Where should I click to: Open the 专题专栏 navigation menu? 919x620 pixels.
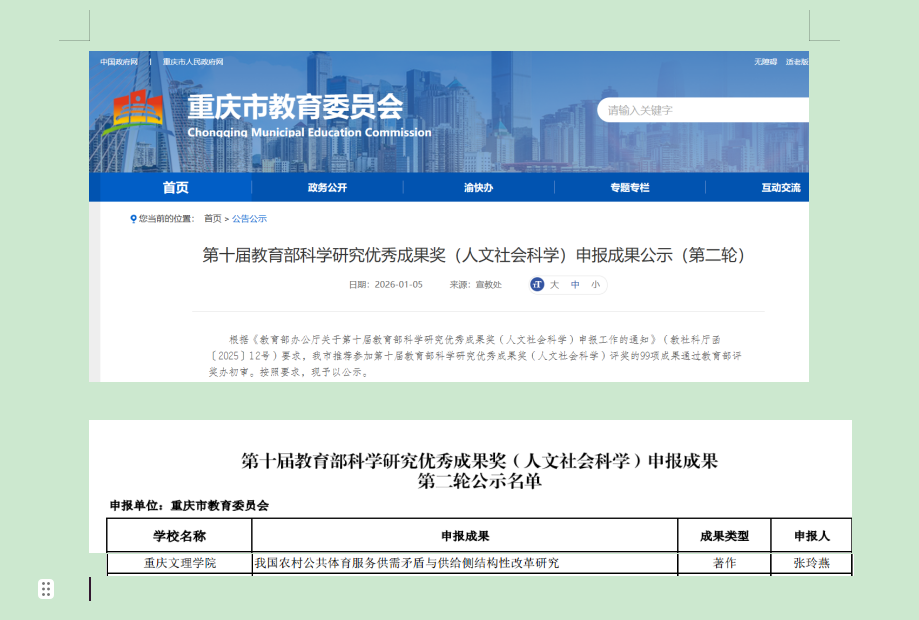628,187
